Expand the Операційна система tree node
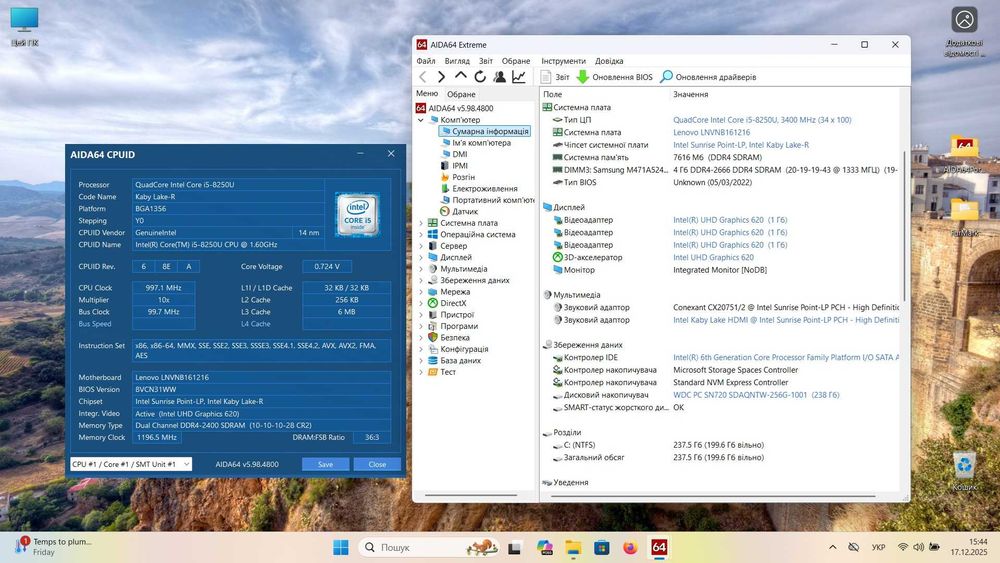Image resolution: width=1000 pixels, height=563 pixels. 421,235
